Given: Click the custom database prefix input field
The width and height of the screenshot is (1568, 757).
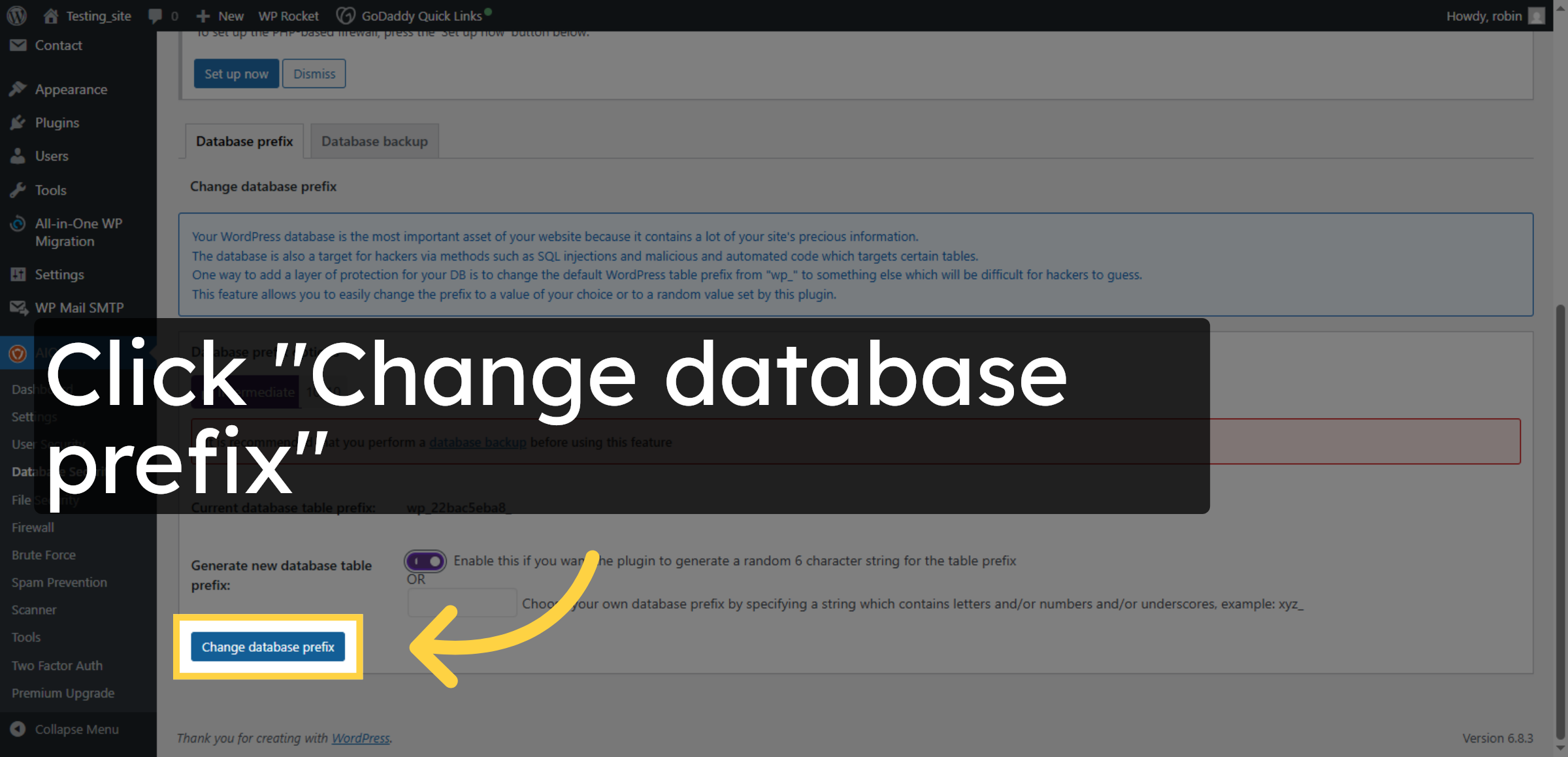Looking at the screenshot, I should (x=461, y=602).
